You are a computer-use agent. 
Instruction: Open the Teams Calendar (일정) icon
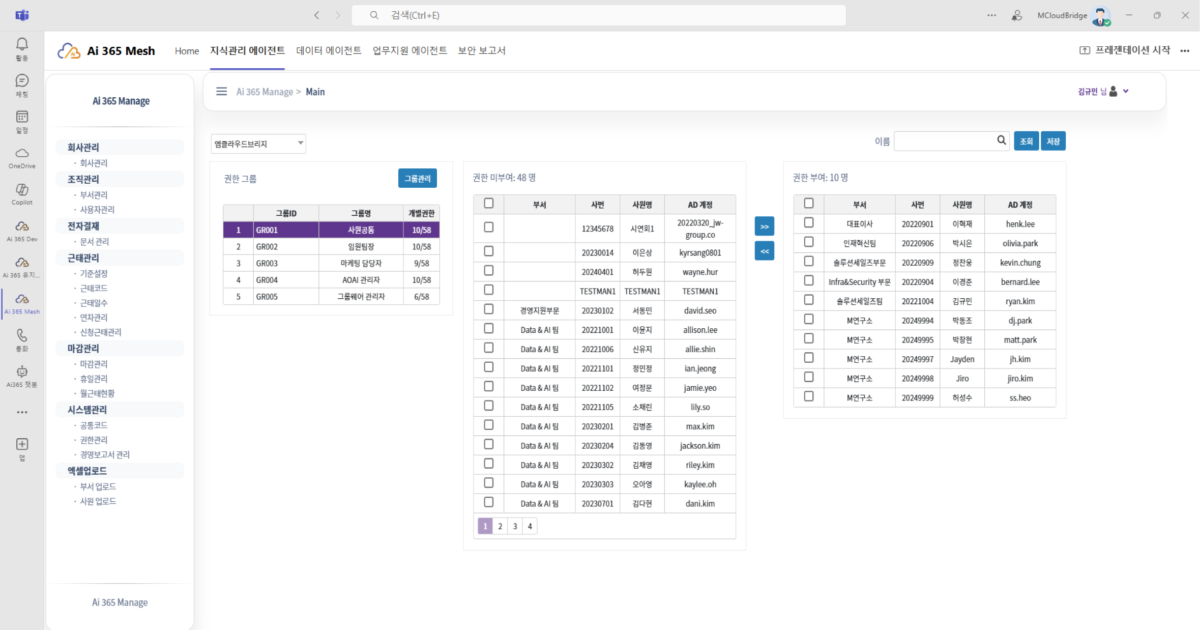pyautogui.click(x=22, y=117)
